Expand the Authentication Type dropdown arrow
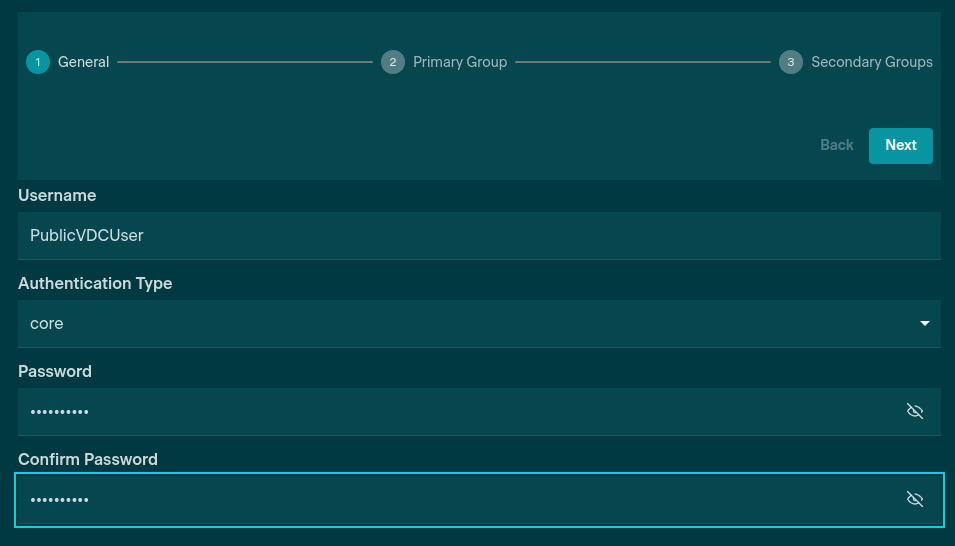 click(x=924, y=324)
